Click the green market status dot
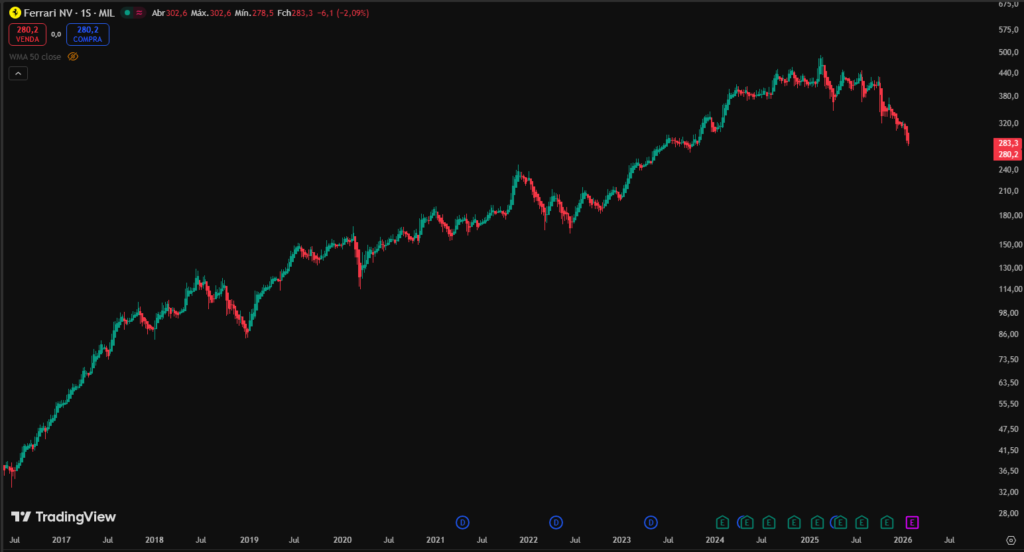The width and height of the screenshot is (1024, 552). tap(128, 12)
